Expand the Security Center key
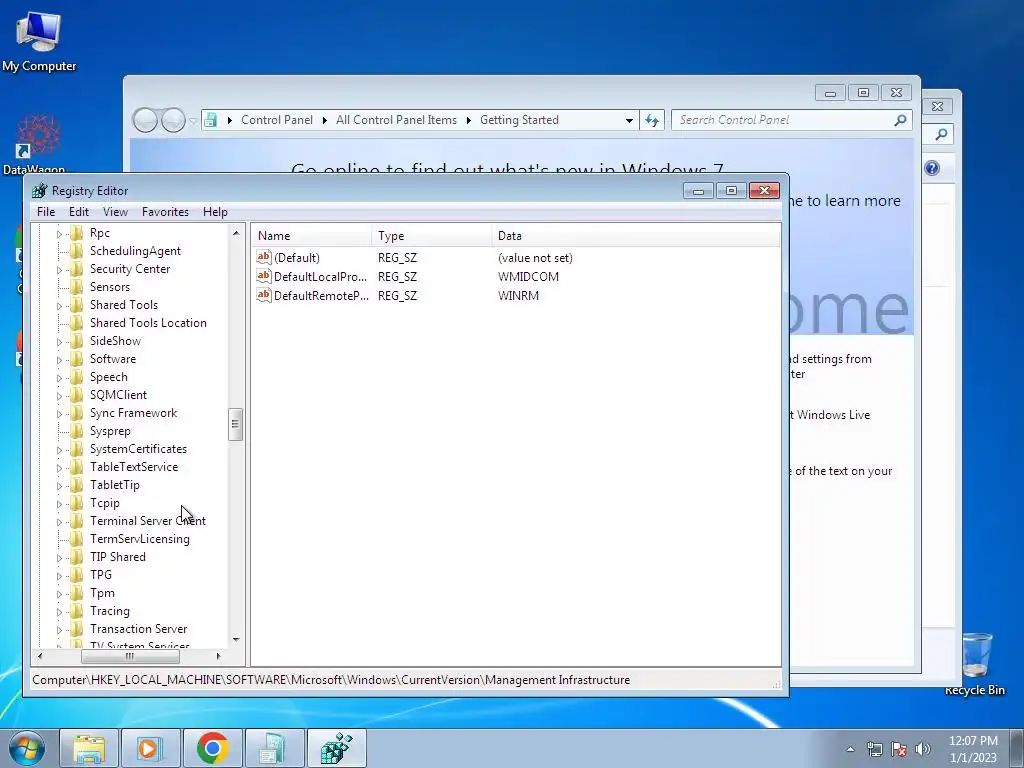The width and height of the screenshot is (1024, 768). [59, 269]
